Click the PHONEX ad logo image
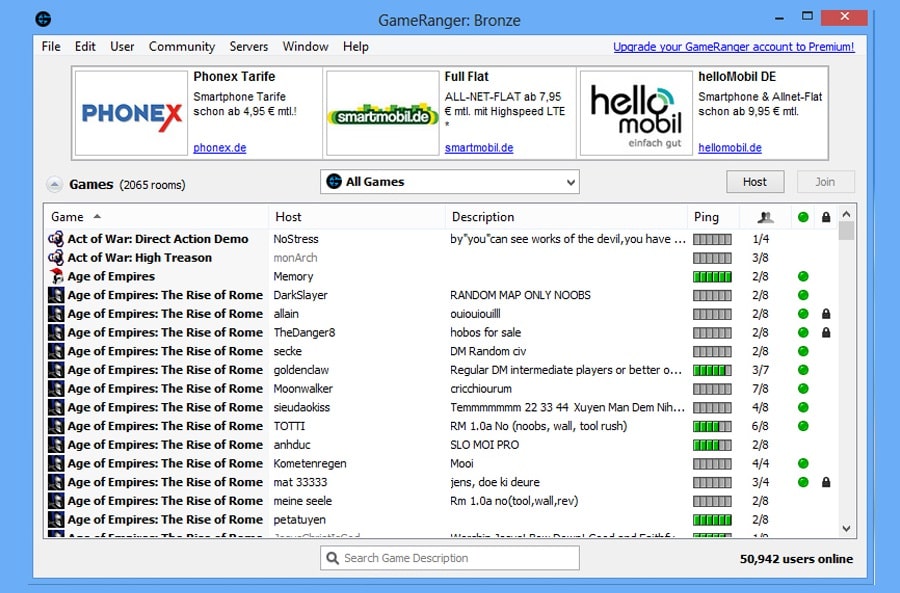 (131, 113)
